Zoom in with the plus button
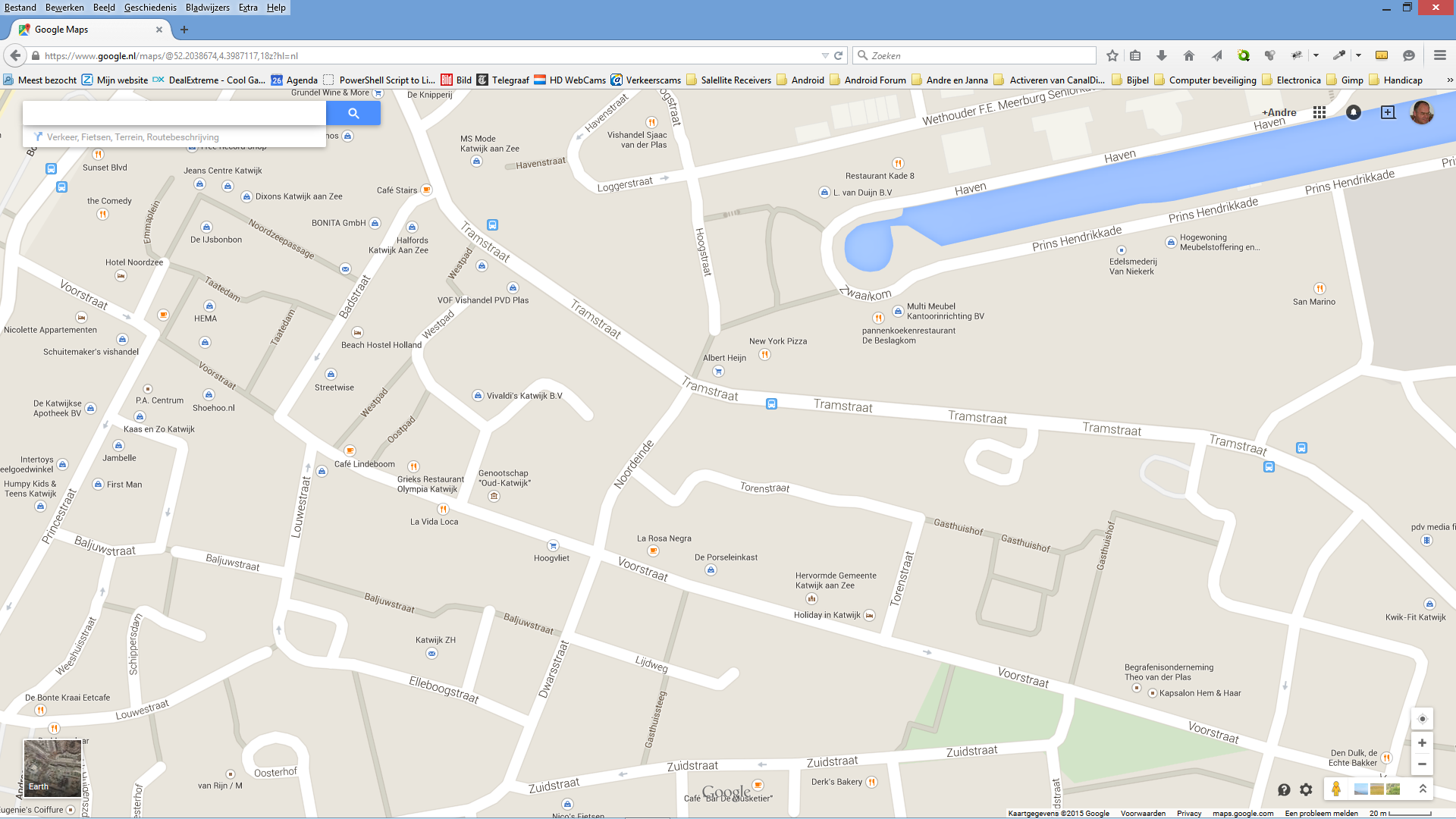The image size is (1456, 819). tap(1422, 743)
